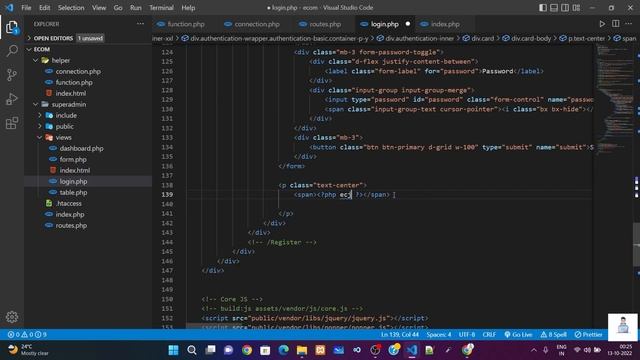Open the Run menu
Viewport: 640px width, 360px height.
point(136,8)
